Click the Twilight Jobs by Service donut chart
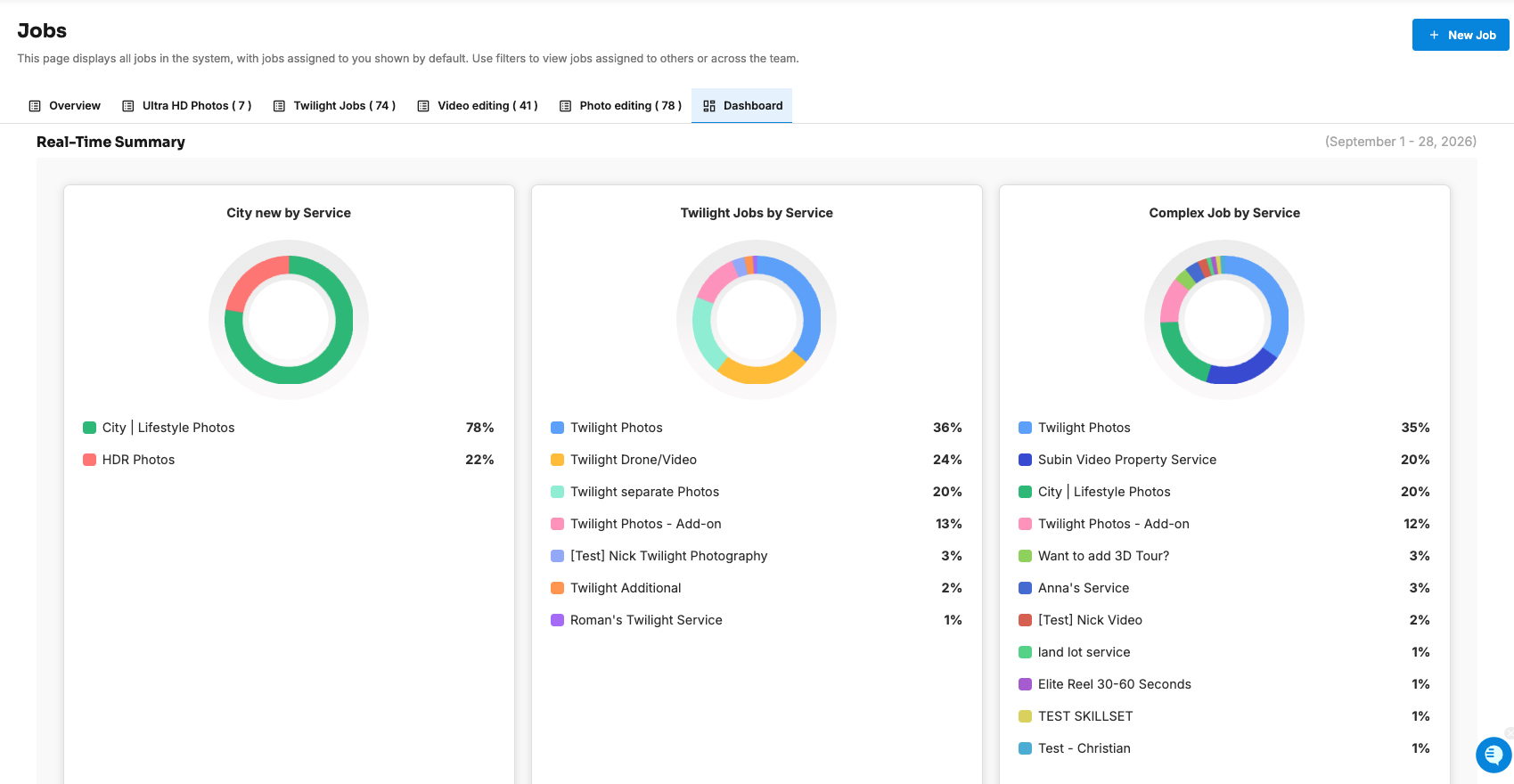1514x784 pixels. tap(757, 320)
